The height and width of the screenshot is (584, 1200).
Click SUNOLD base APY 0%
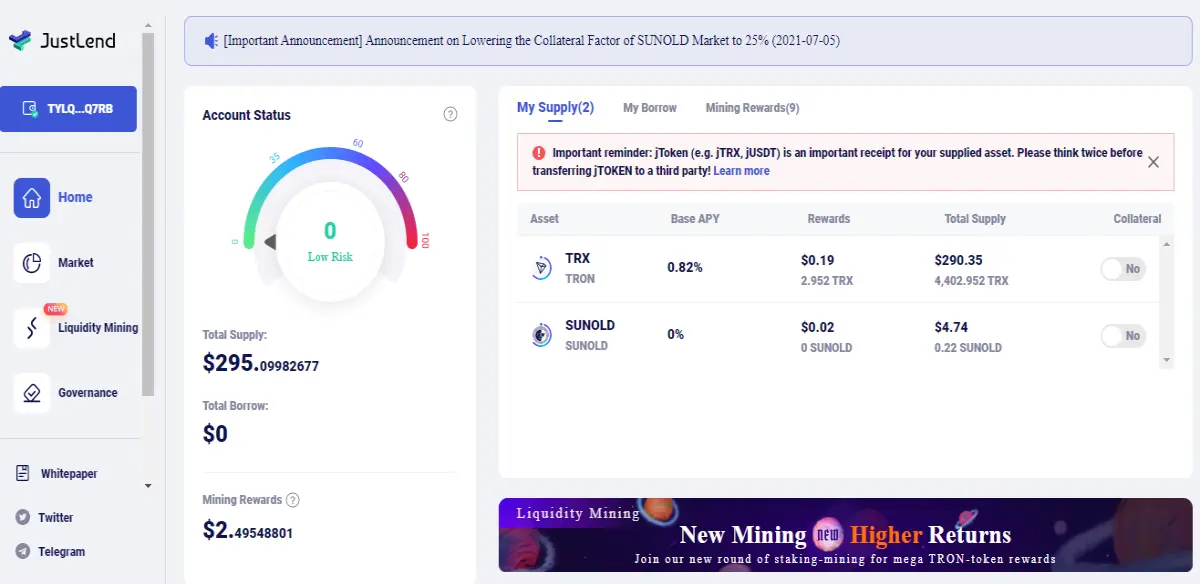675,335
